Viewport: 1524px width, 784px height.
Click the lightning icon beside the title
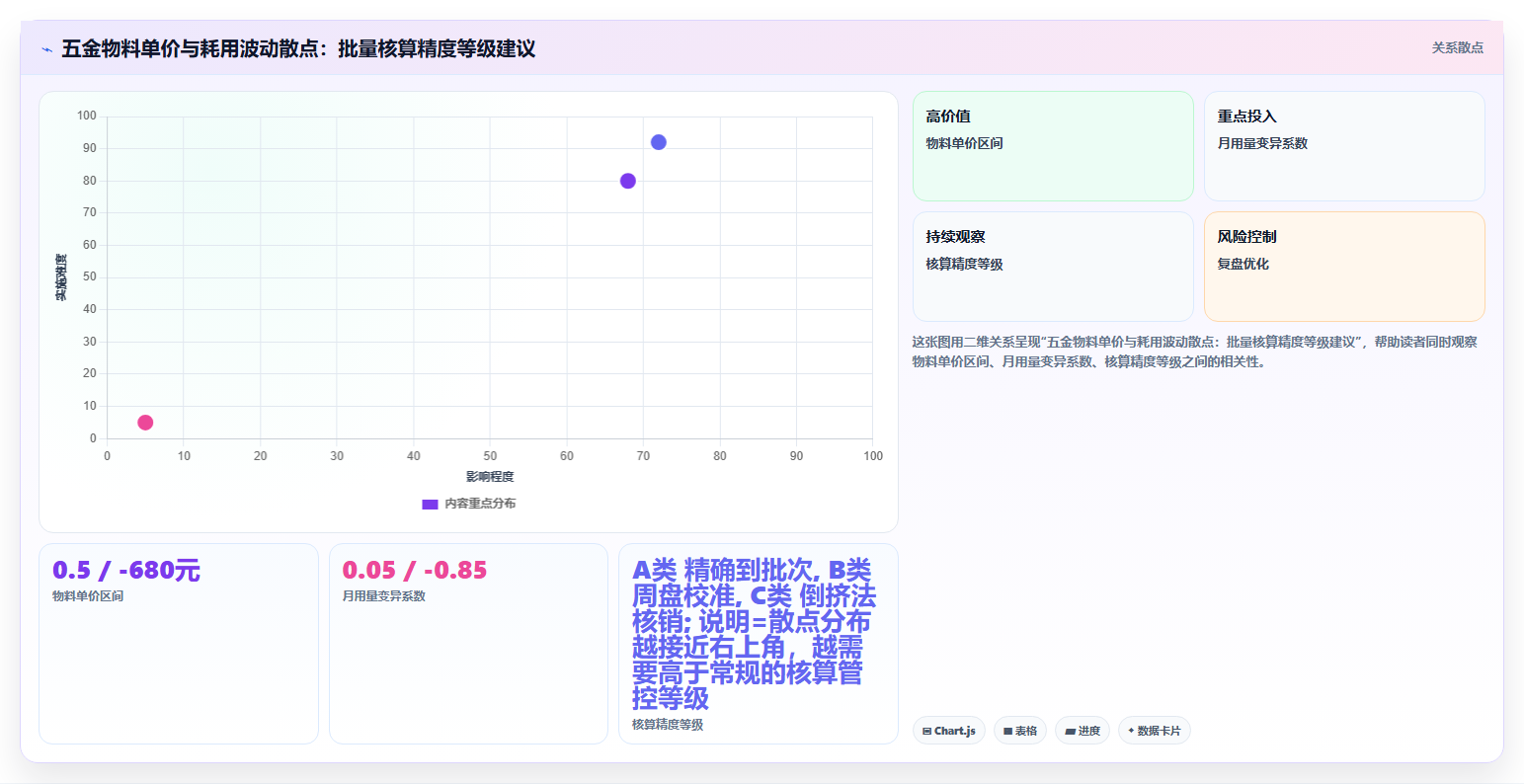[47, 49]
